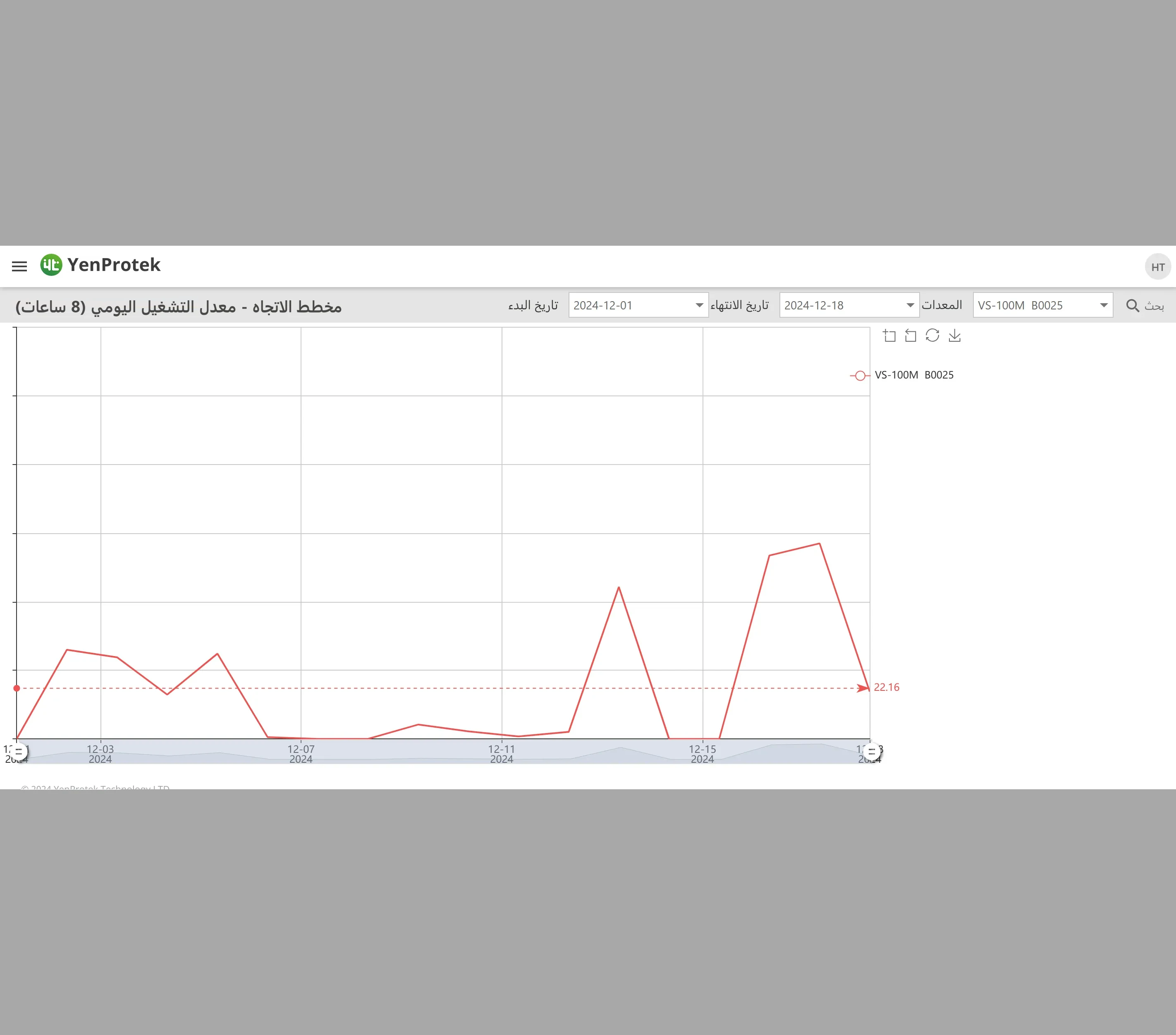Click the 12-07 2024 axis label
The image size is (1176, 1035).
tap(301, 754)
